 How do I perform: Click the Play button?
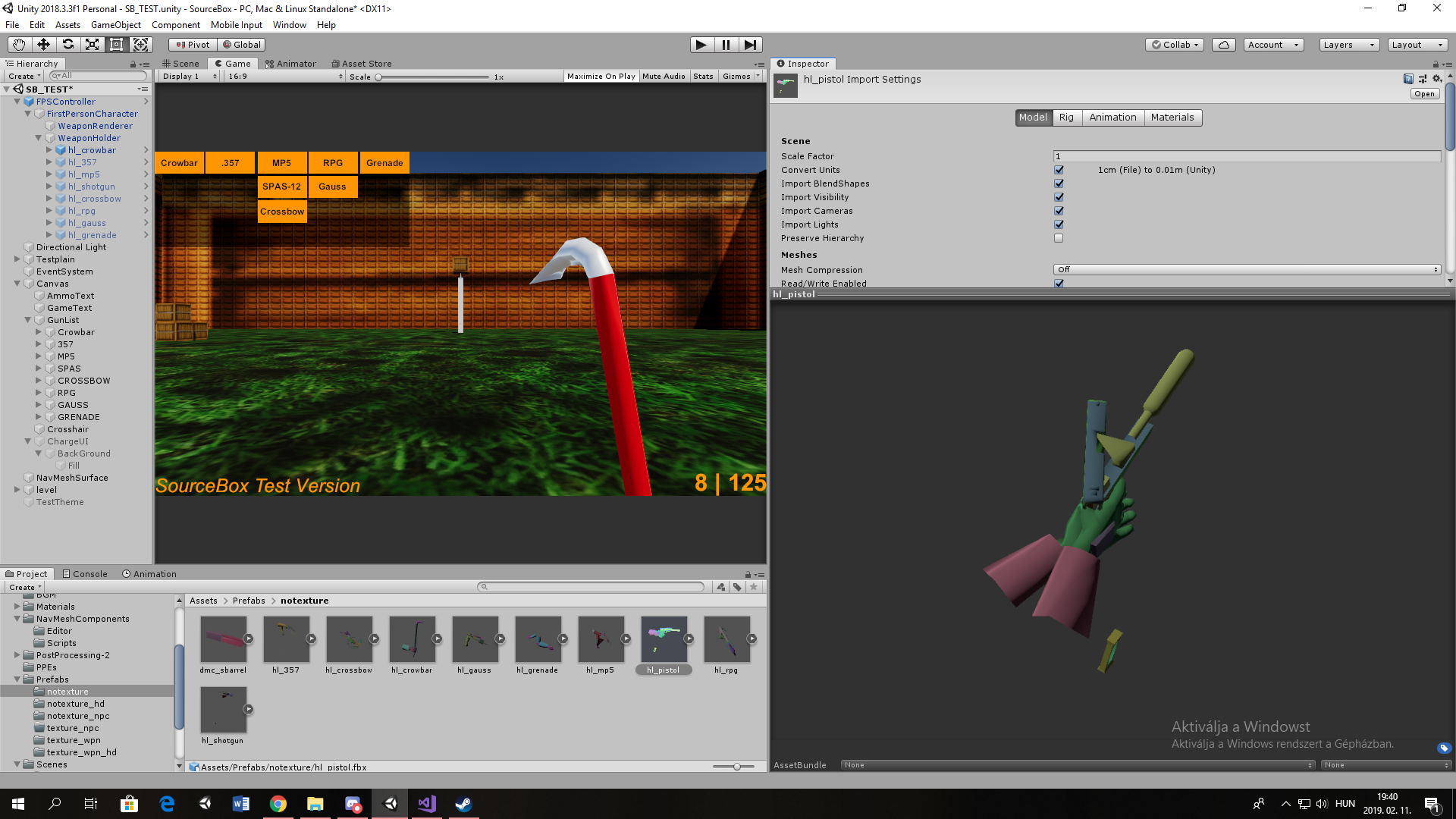point(701,45)
